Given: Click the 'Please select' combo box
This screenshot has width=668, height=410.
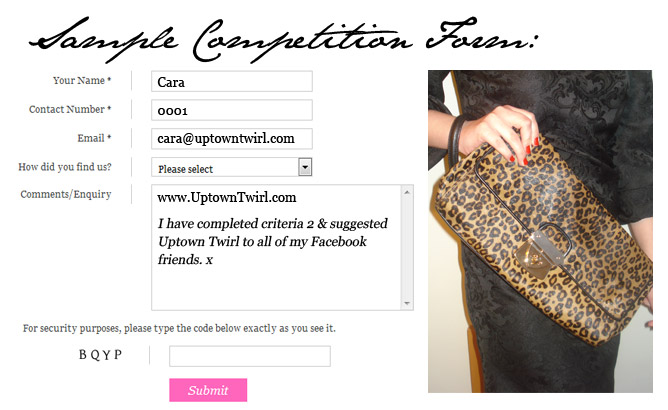Looking at the screenshot, I should [x=232, y=167].
